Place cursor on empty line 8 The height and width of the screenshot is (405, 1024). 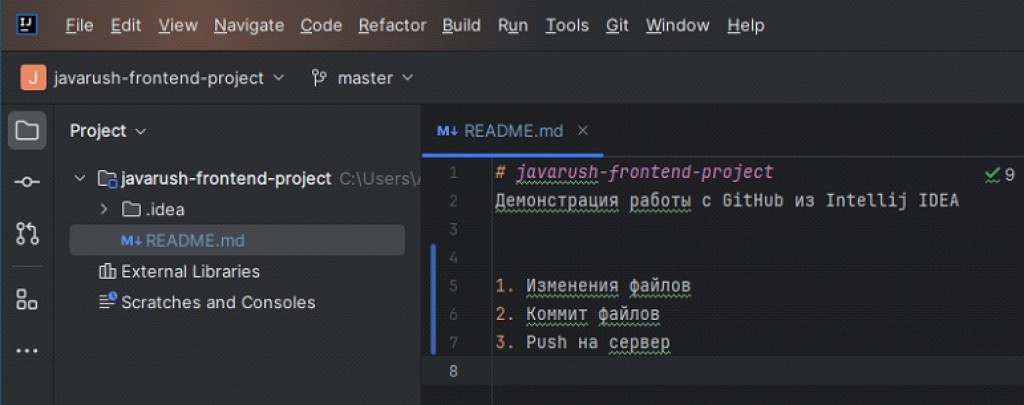(758, 370)
